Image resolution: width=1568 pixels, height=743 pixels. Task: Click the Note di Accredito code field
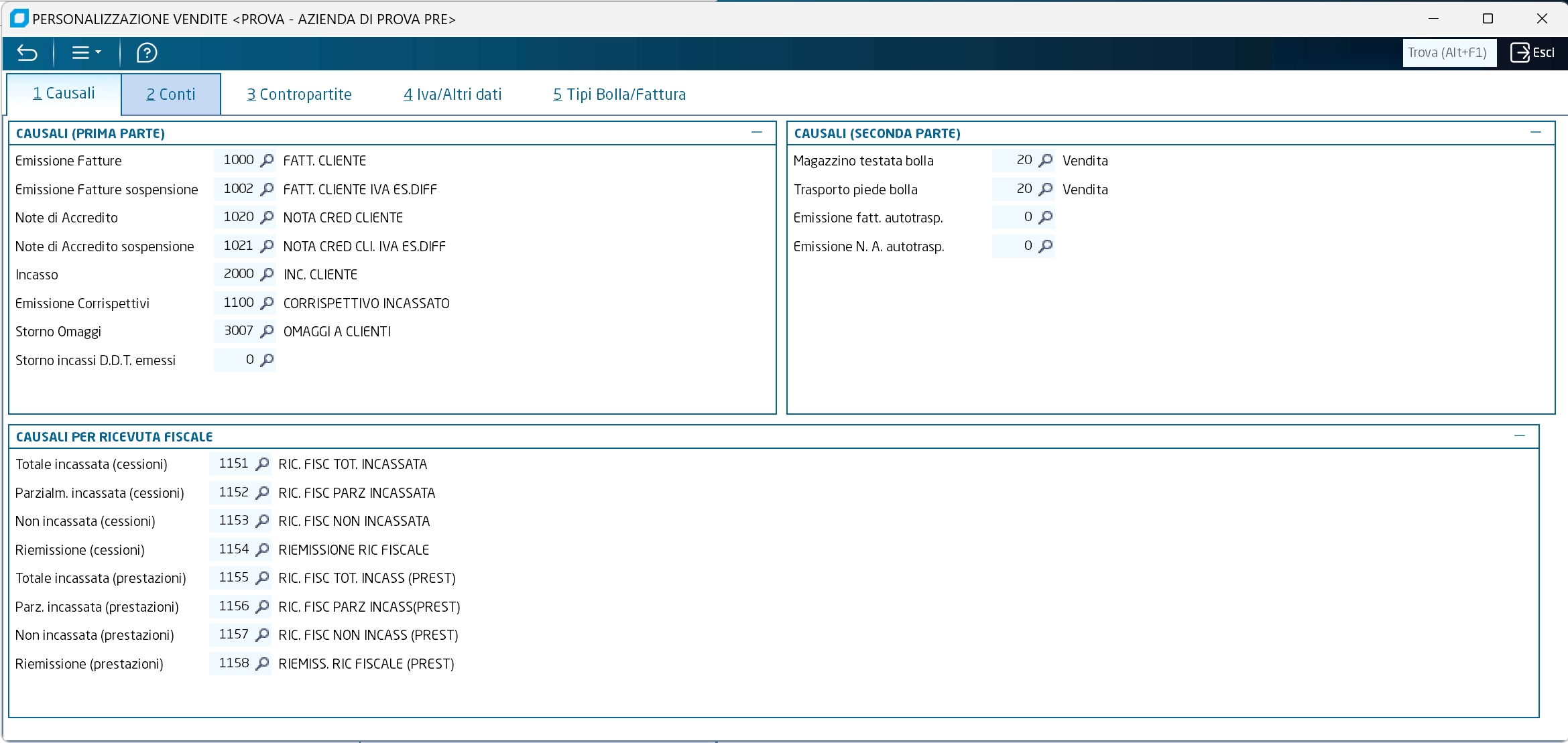(236, 217)
